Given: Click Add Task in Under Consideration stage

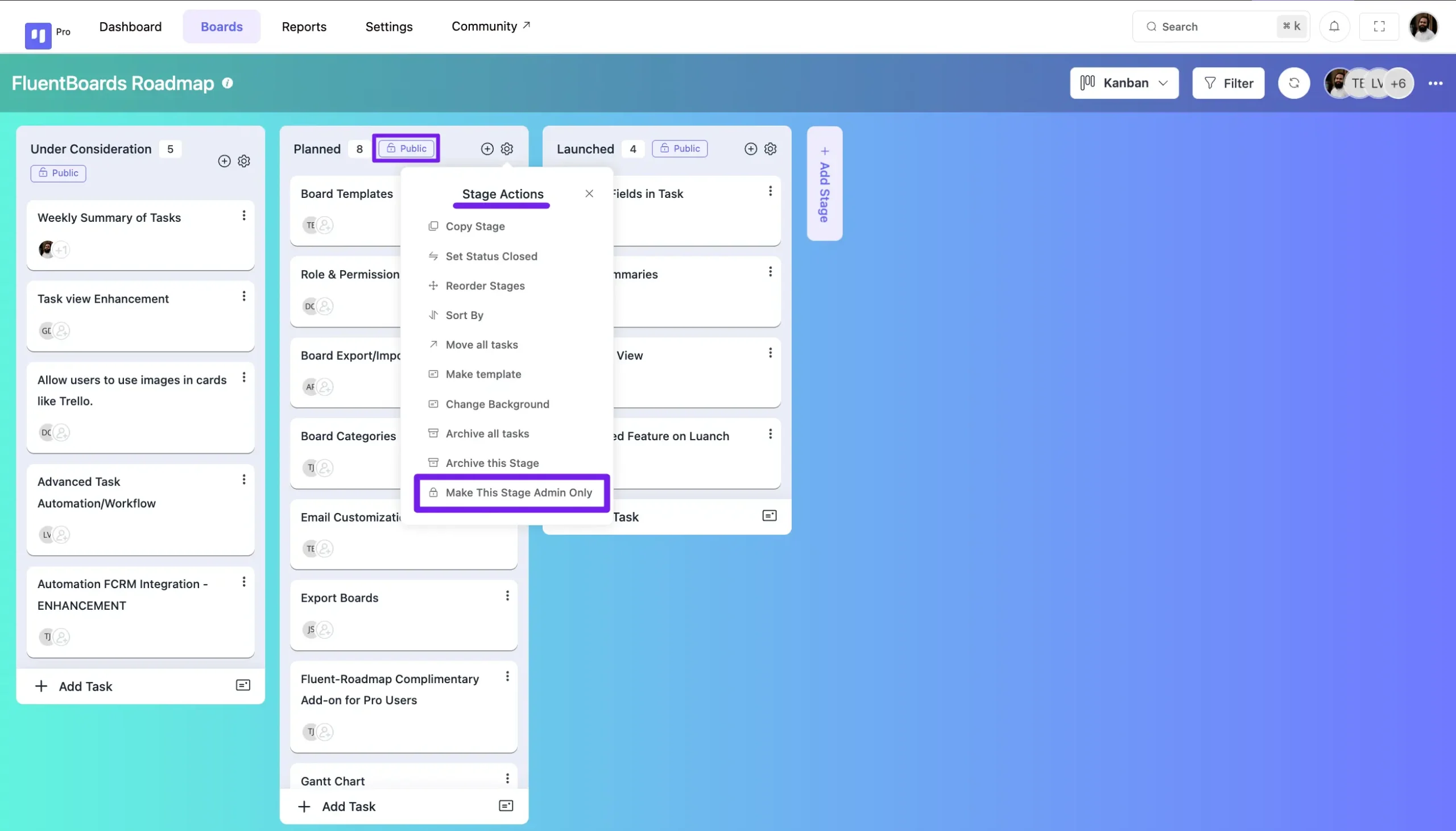Looking at the screenshot, I should tap(85, 685).
